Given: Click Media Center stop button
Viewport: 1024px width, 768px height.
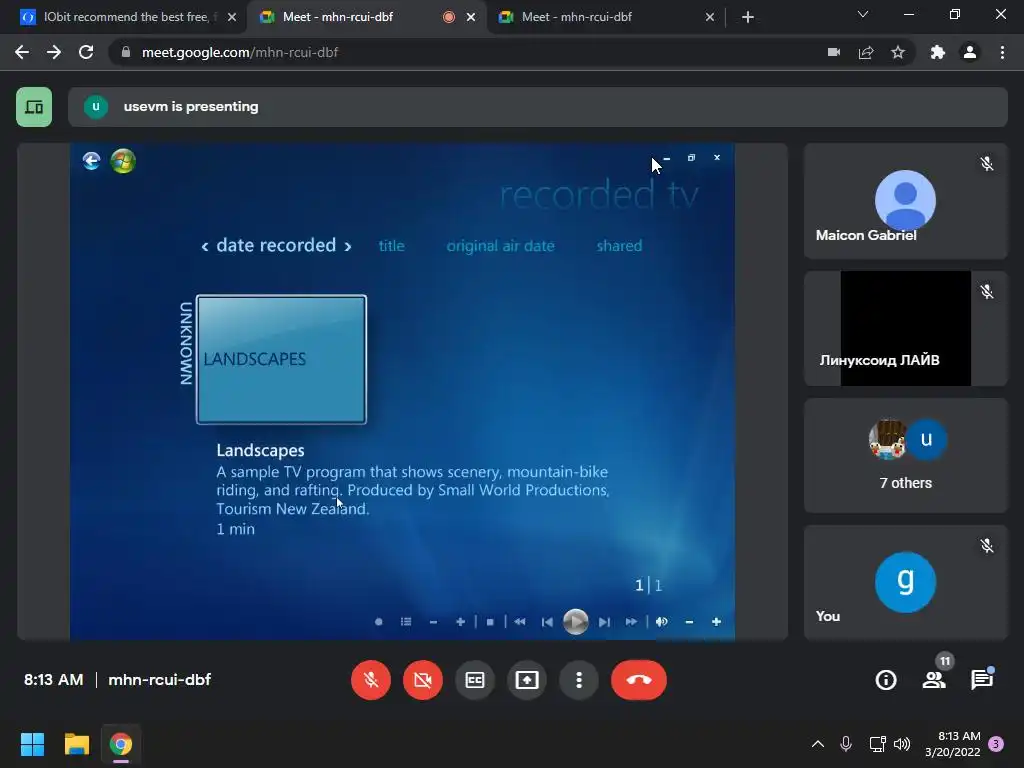Looking at the screenshot, I should click(490, 622).
